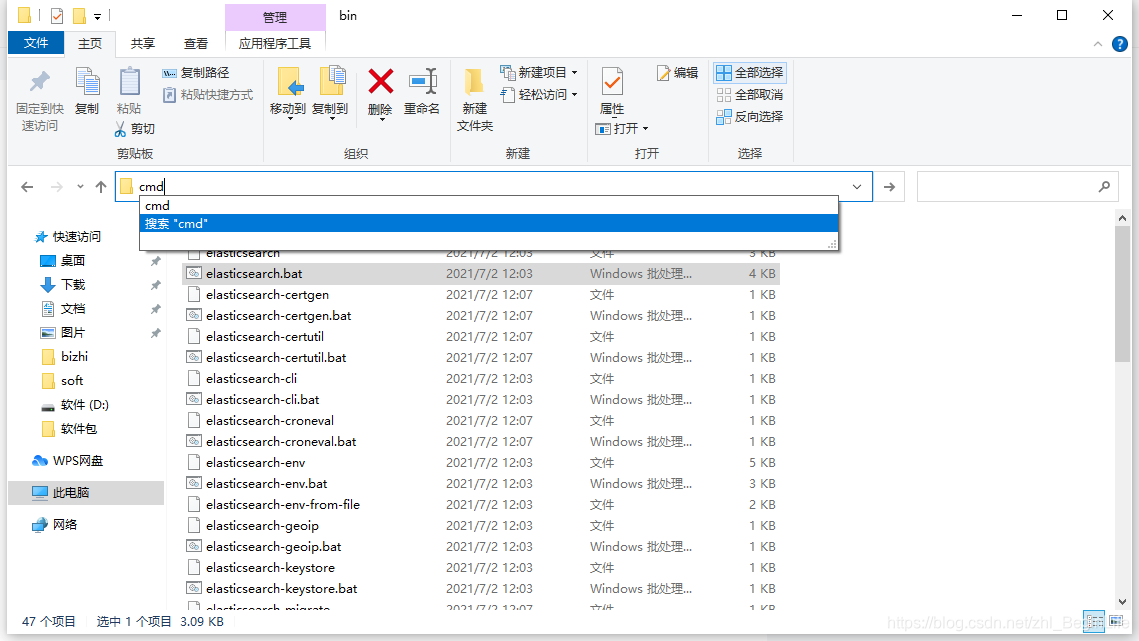Screen dimensions: 1139x641
Task: Click Select none (全部取消)
Action: point(750,94)
